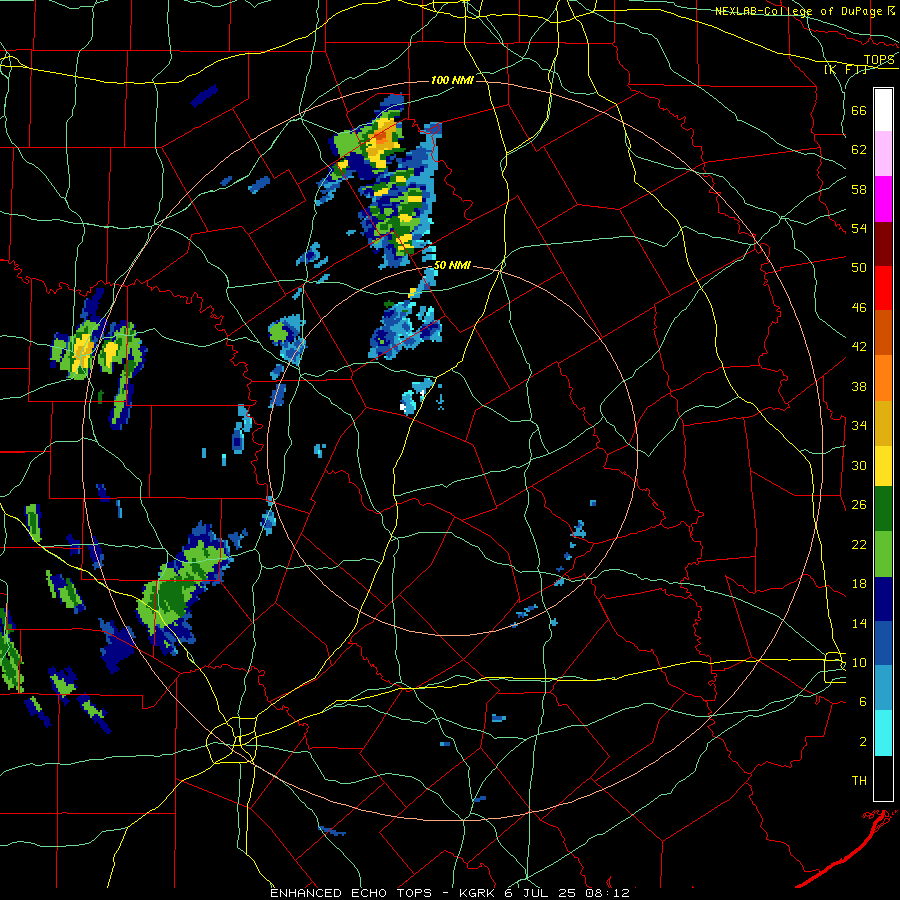
Task: Click the legend value '26'
Action: point(859,505)
